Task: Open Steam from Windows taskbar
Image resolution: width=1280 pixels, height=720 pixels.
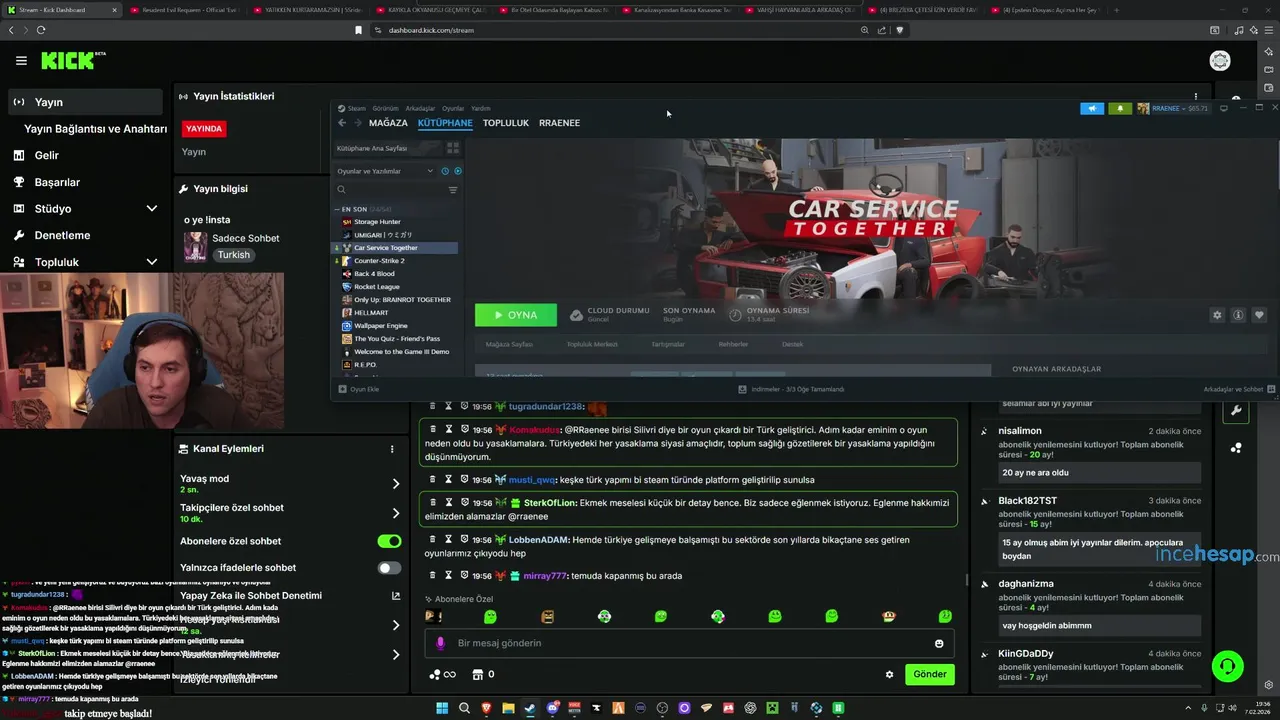Action: click(530, 708)
